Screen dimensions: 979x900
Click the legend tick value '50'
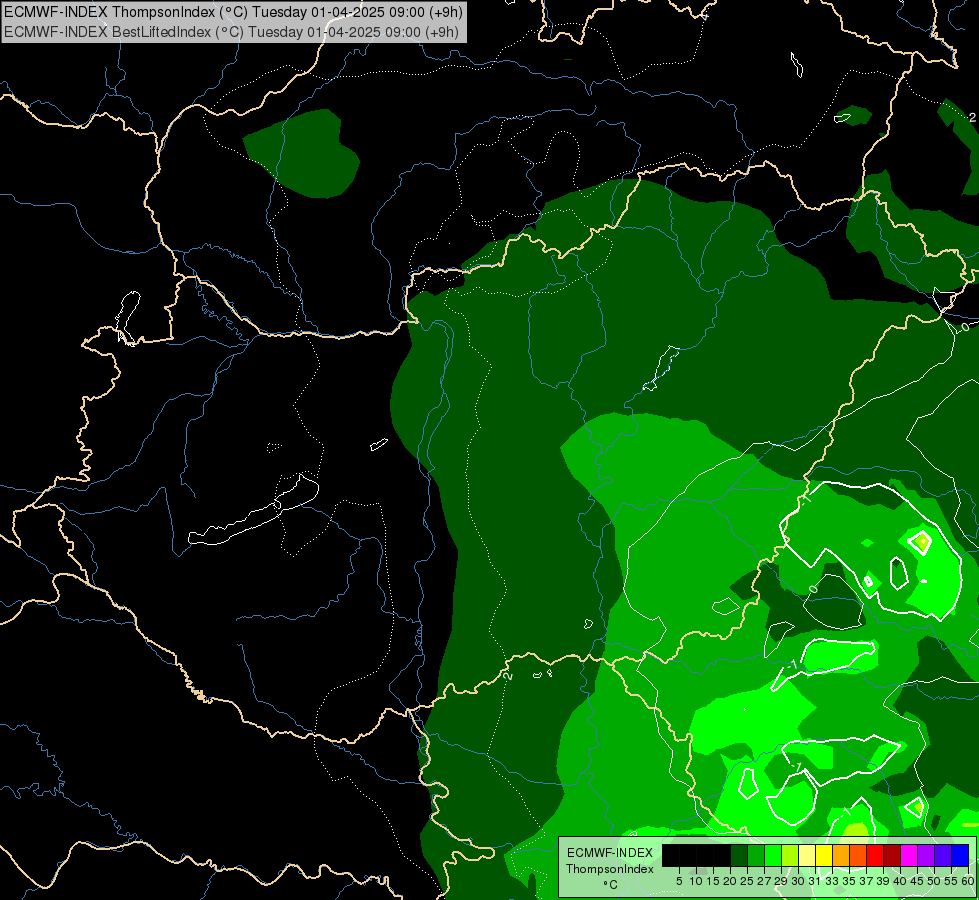[934, 881]
